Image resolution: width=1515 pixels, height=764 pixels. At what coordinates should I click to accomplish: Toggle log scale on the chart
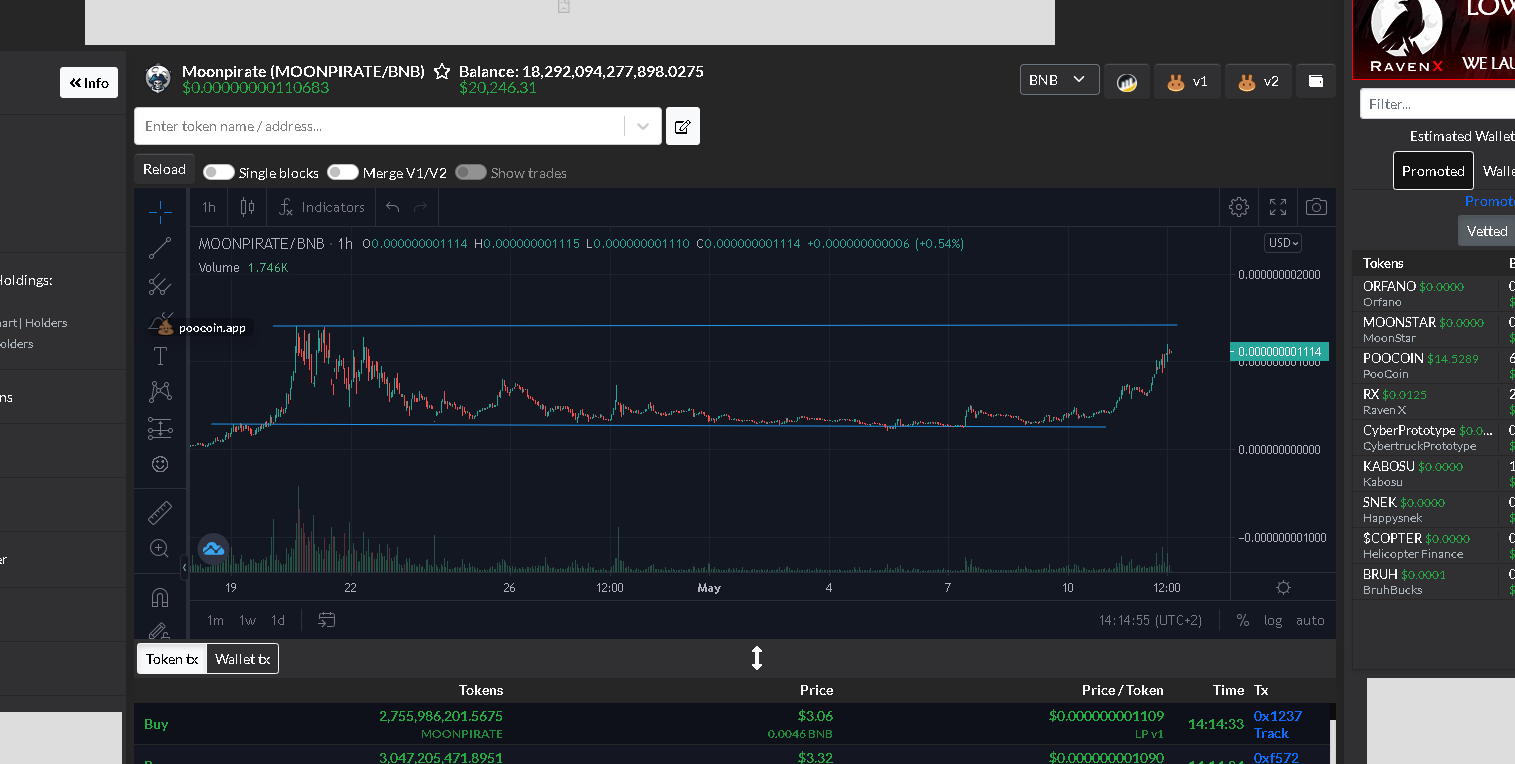coord(1273,620)
